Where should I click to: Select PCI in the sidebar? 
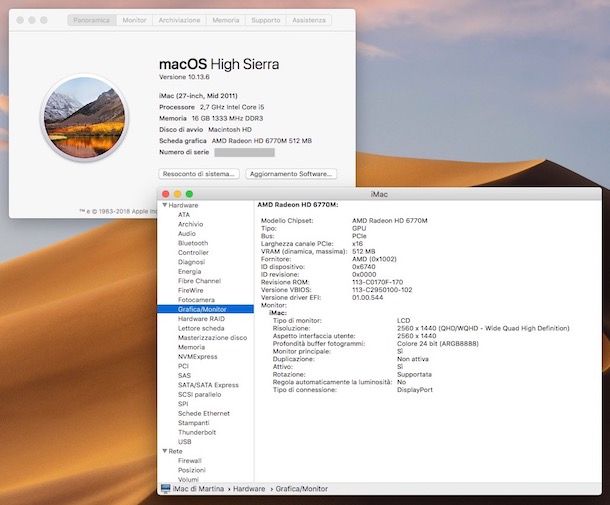click(x=183, y=366)
